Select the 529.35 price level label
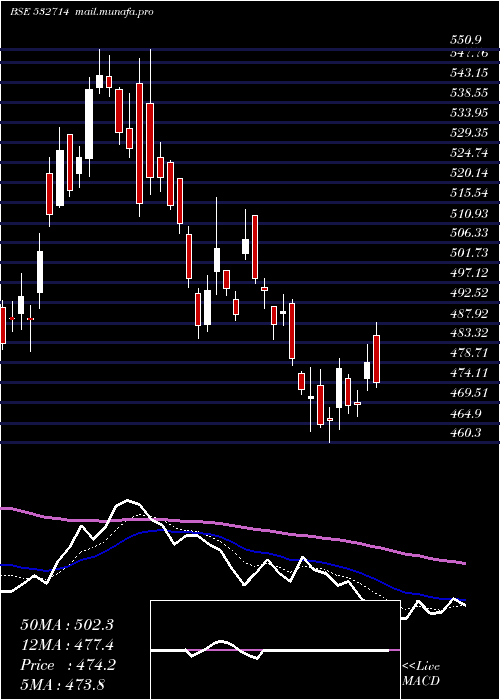 tap(468, 133)
